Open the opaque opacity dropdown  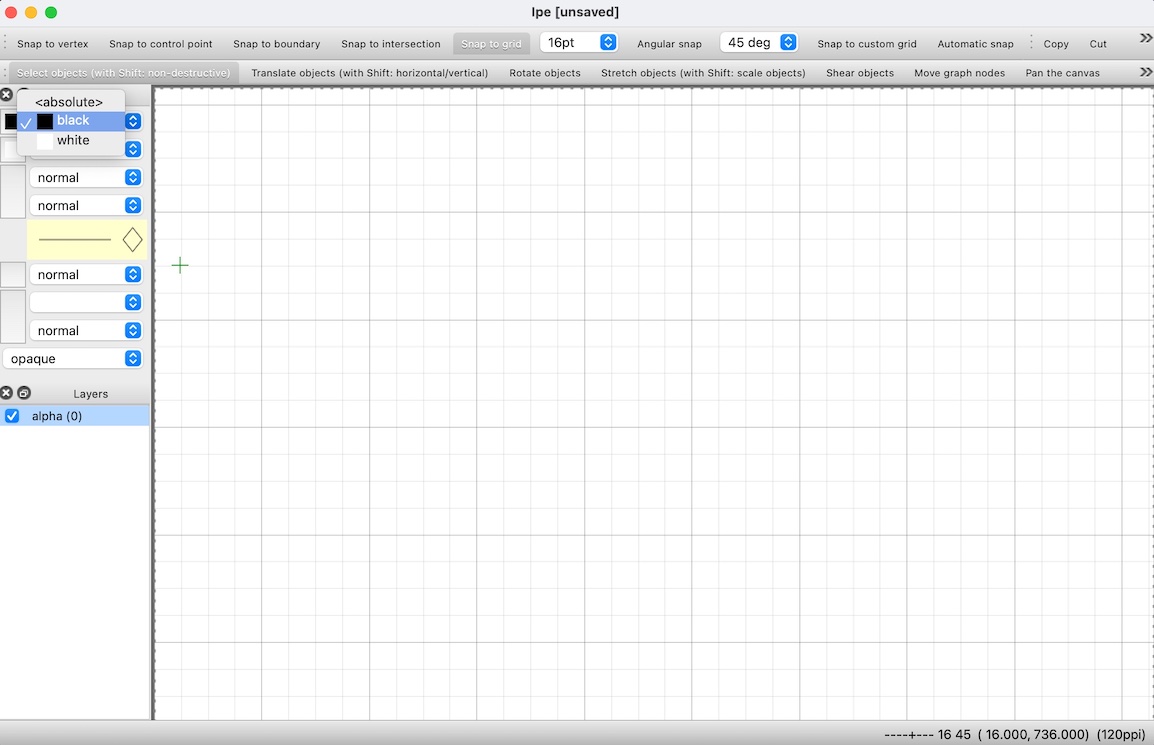[73, 359]
